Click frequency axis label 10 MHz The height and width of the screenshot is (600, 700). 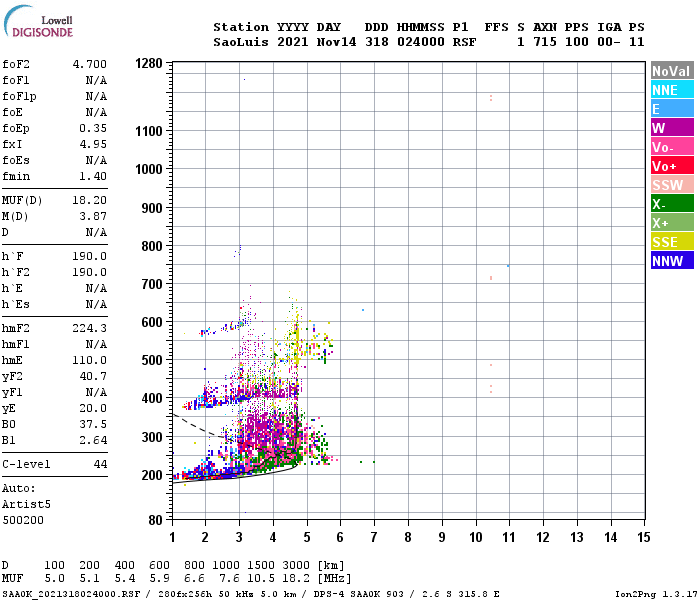[x=475, y=537]
